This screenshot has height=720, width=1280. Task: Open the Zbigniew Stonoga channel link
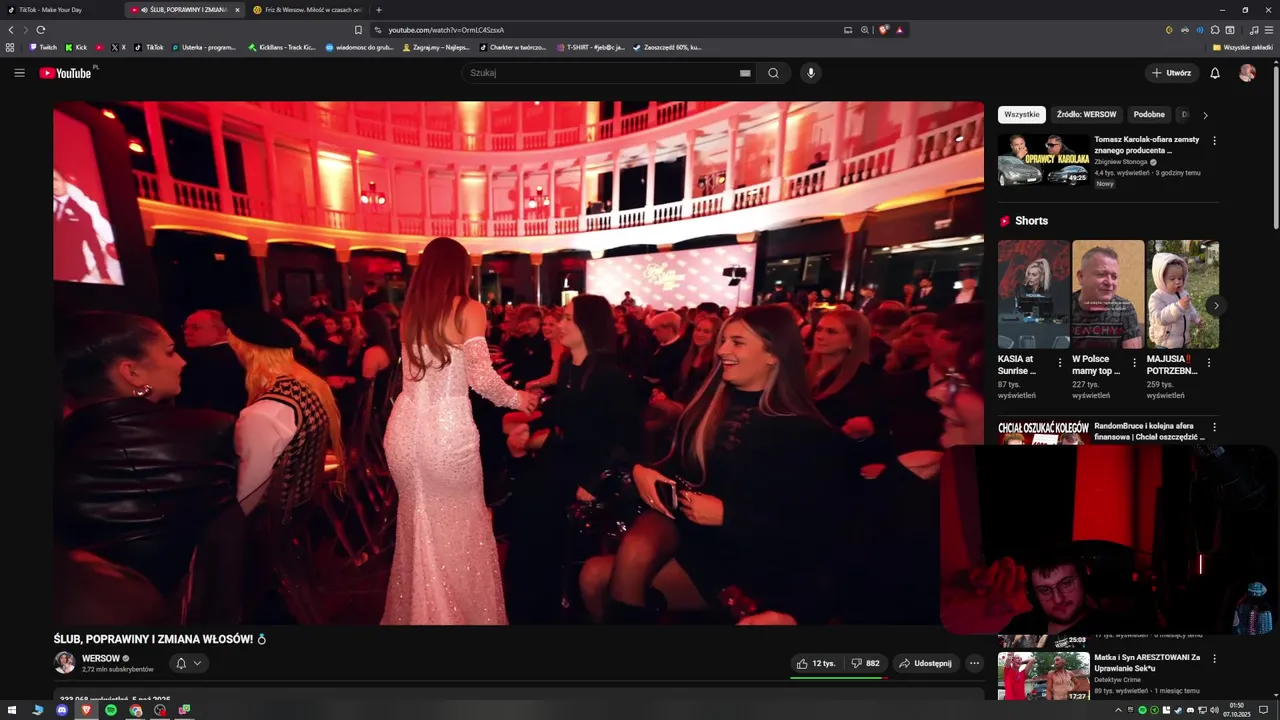coord(1121,161)
